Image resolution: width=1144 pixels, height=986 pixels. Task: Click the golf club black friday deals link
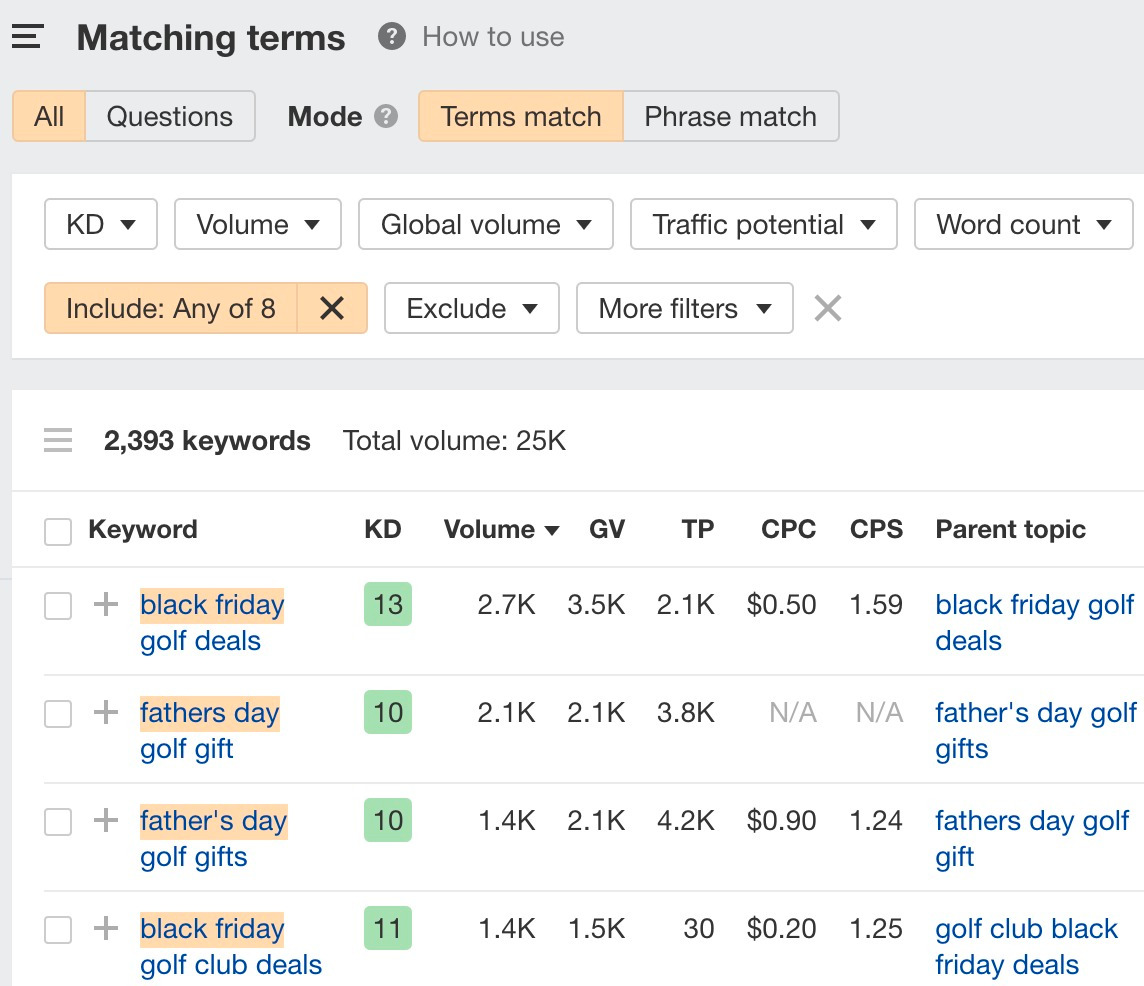click(1025, 946)
